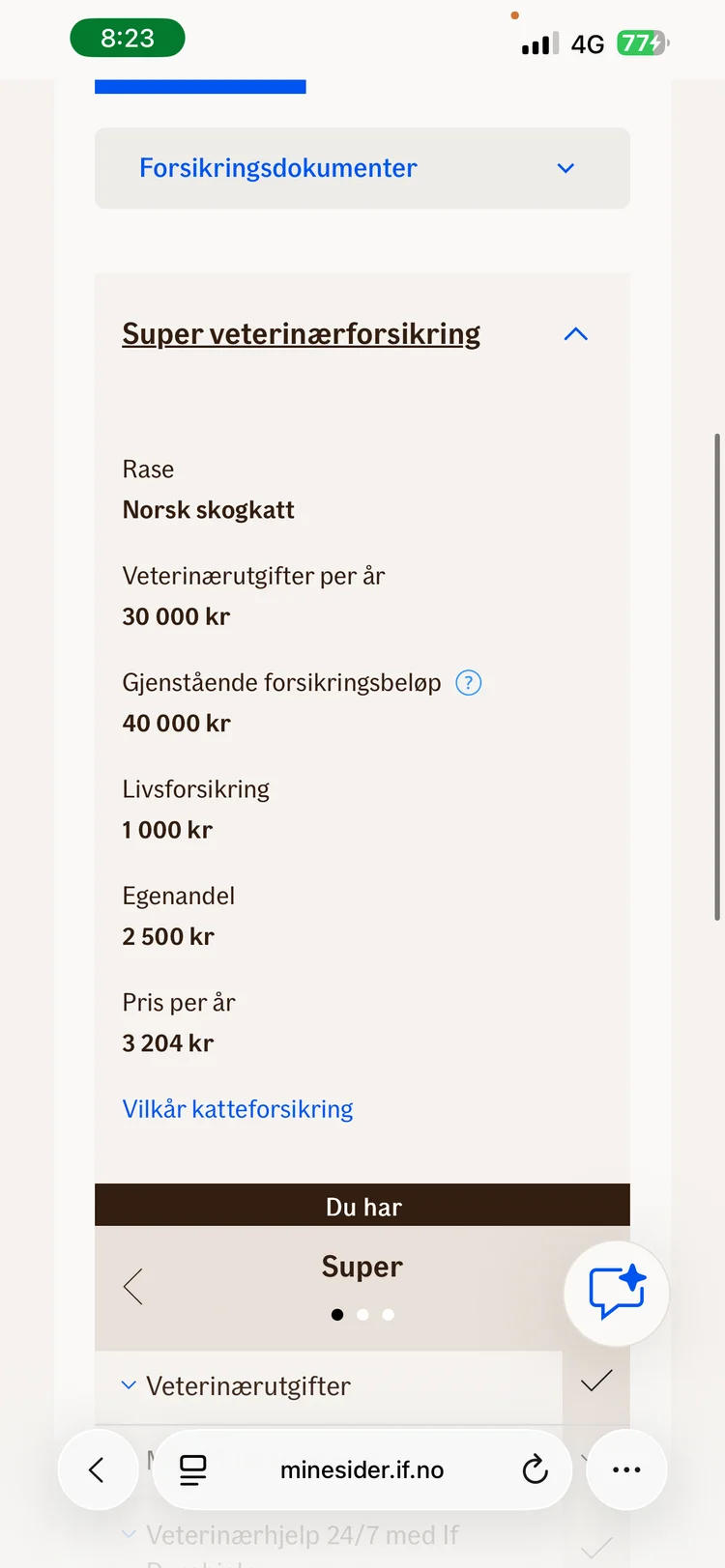Open the Super veterinærforsikring heading link

click(302, 333)
